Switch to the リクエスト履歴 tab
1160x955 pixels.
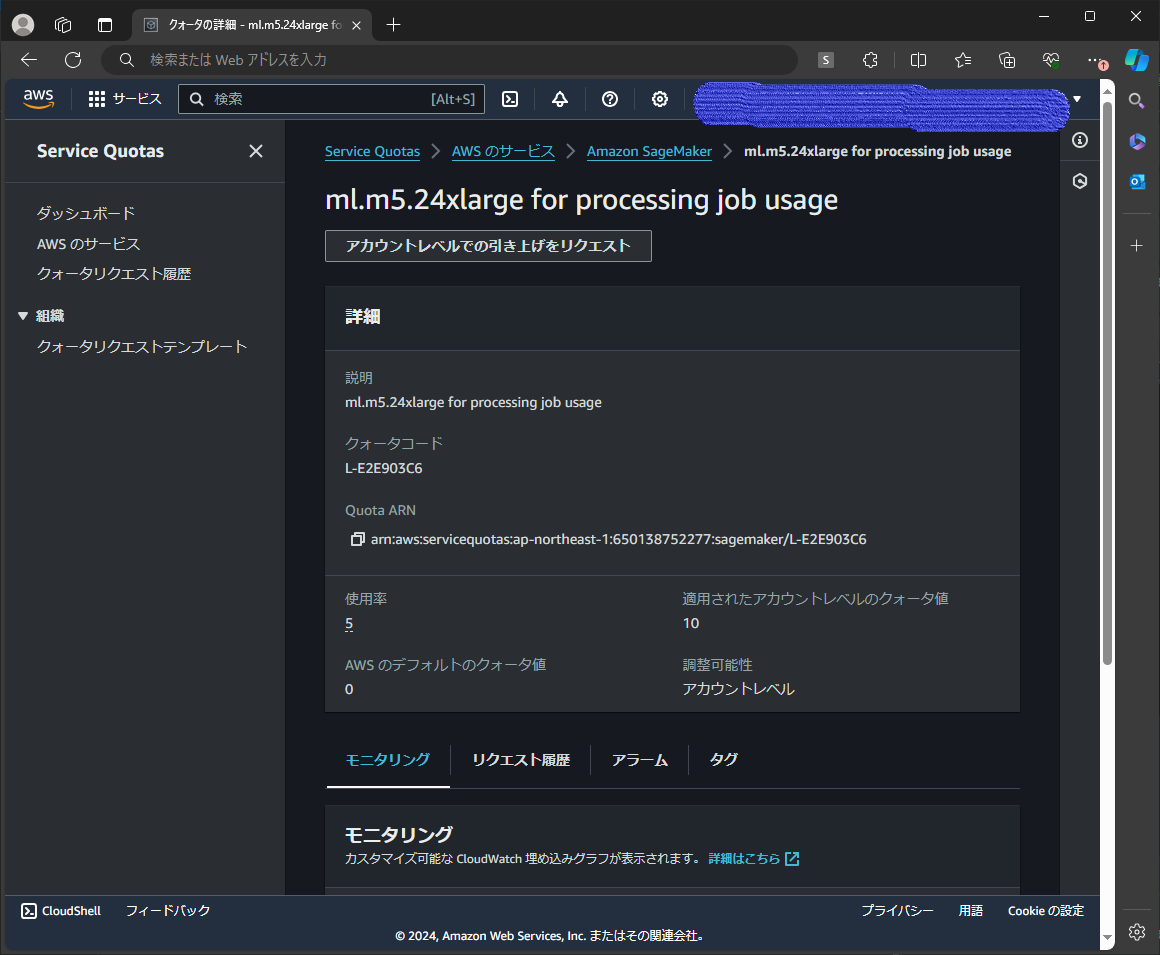[521, 760]
